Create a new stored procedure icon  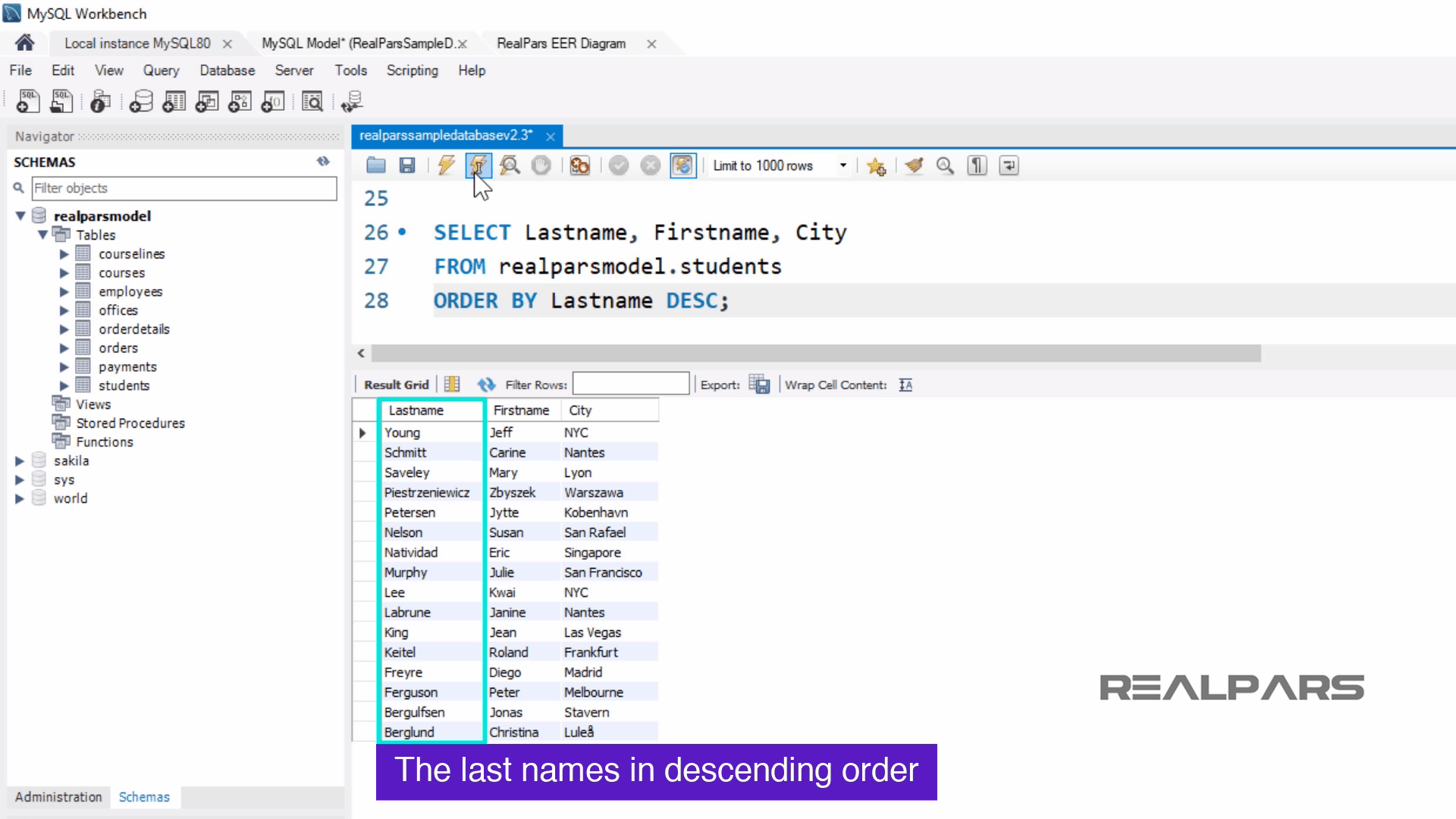pos(240,101)
